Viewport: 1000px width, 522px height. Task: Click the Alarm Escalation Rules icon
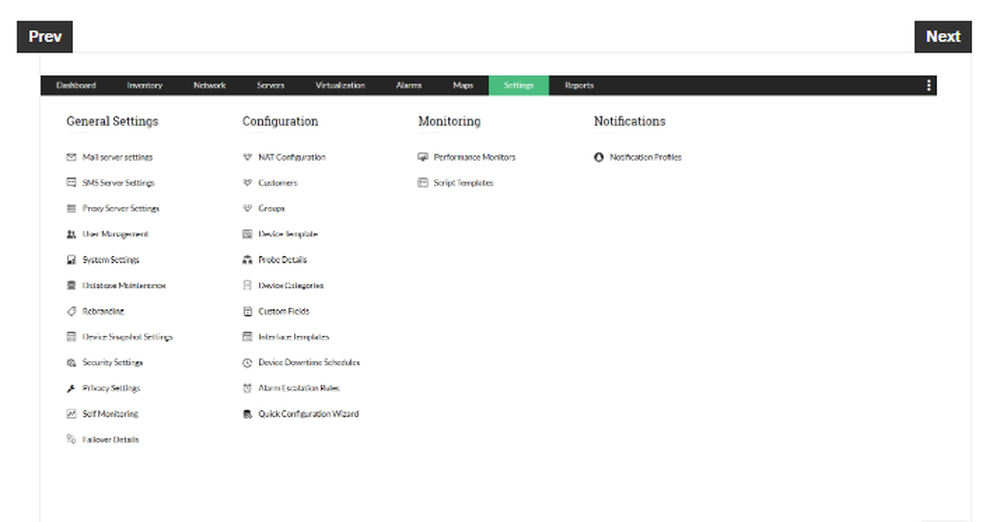247,388
